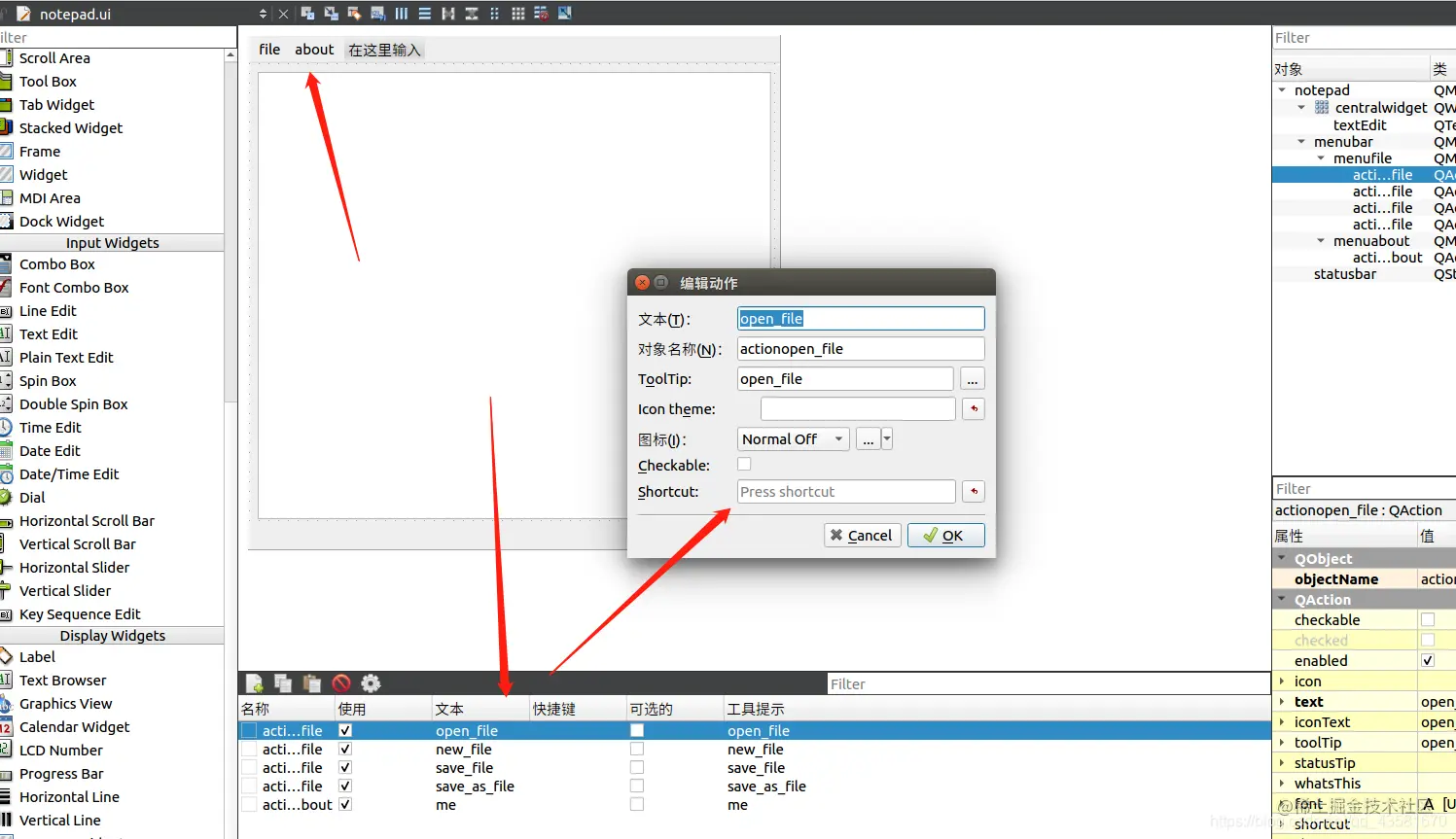Select Combo Box in the widget box
The image size is (1456, 839).
[x=57, y=264]
